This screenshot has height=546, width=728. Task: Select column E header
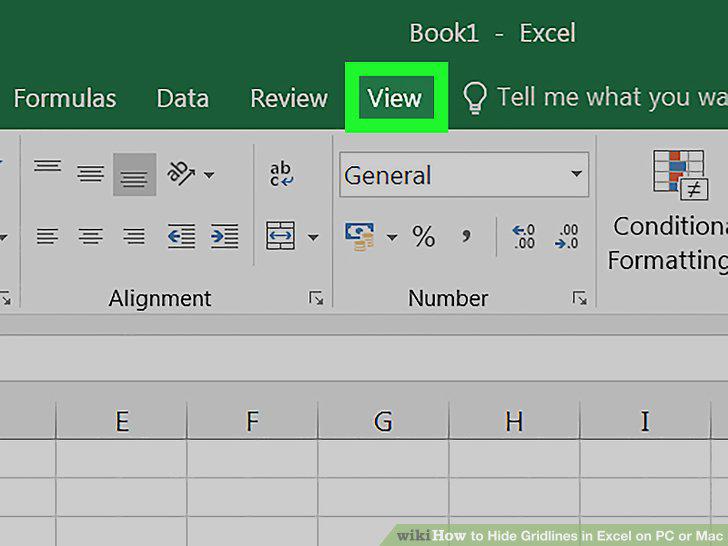pyautogui.click(x=122, y=421)
